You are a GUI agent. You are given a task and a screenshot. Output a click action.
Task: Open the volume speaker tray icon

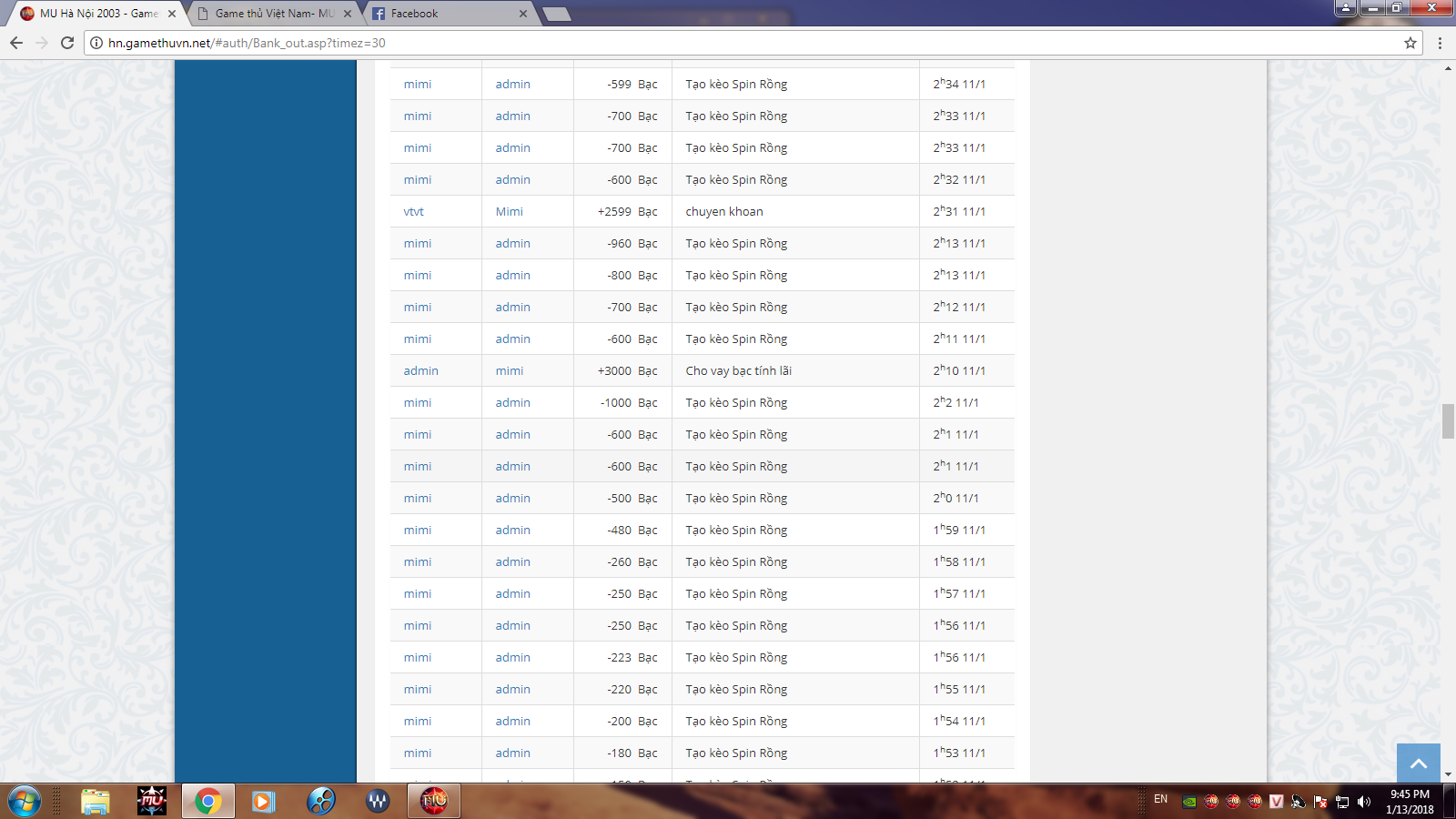pyautogui.click(x=1363, y=802)
